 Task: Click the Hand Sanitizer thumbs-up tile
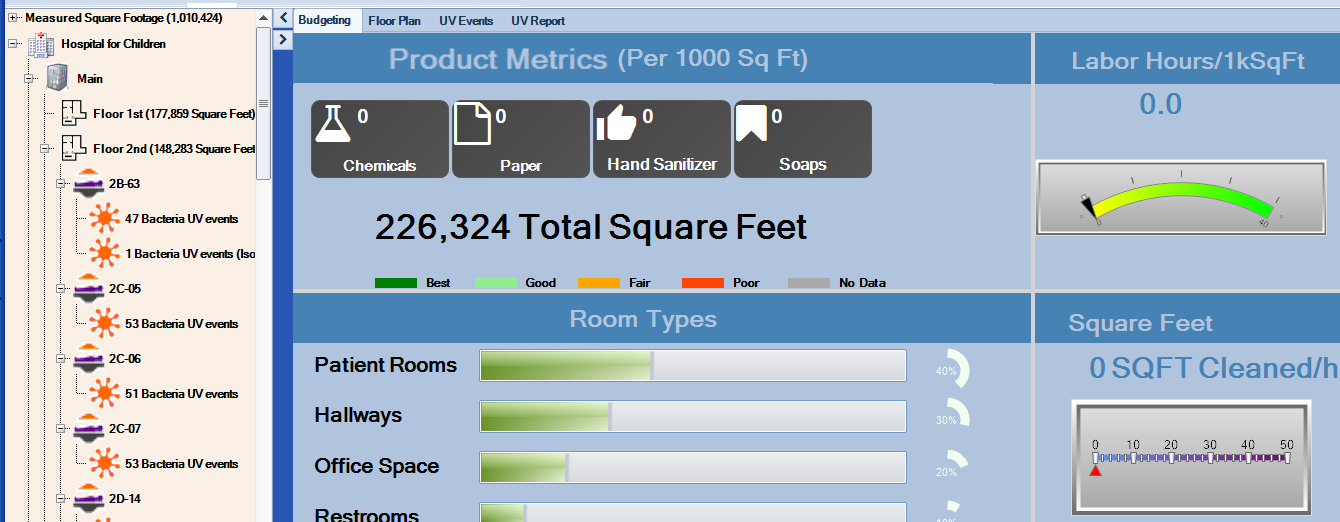pyautogui.click(x=661, y=139)
